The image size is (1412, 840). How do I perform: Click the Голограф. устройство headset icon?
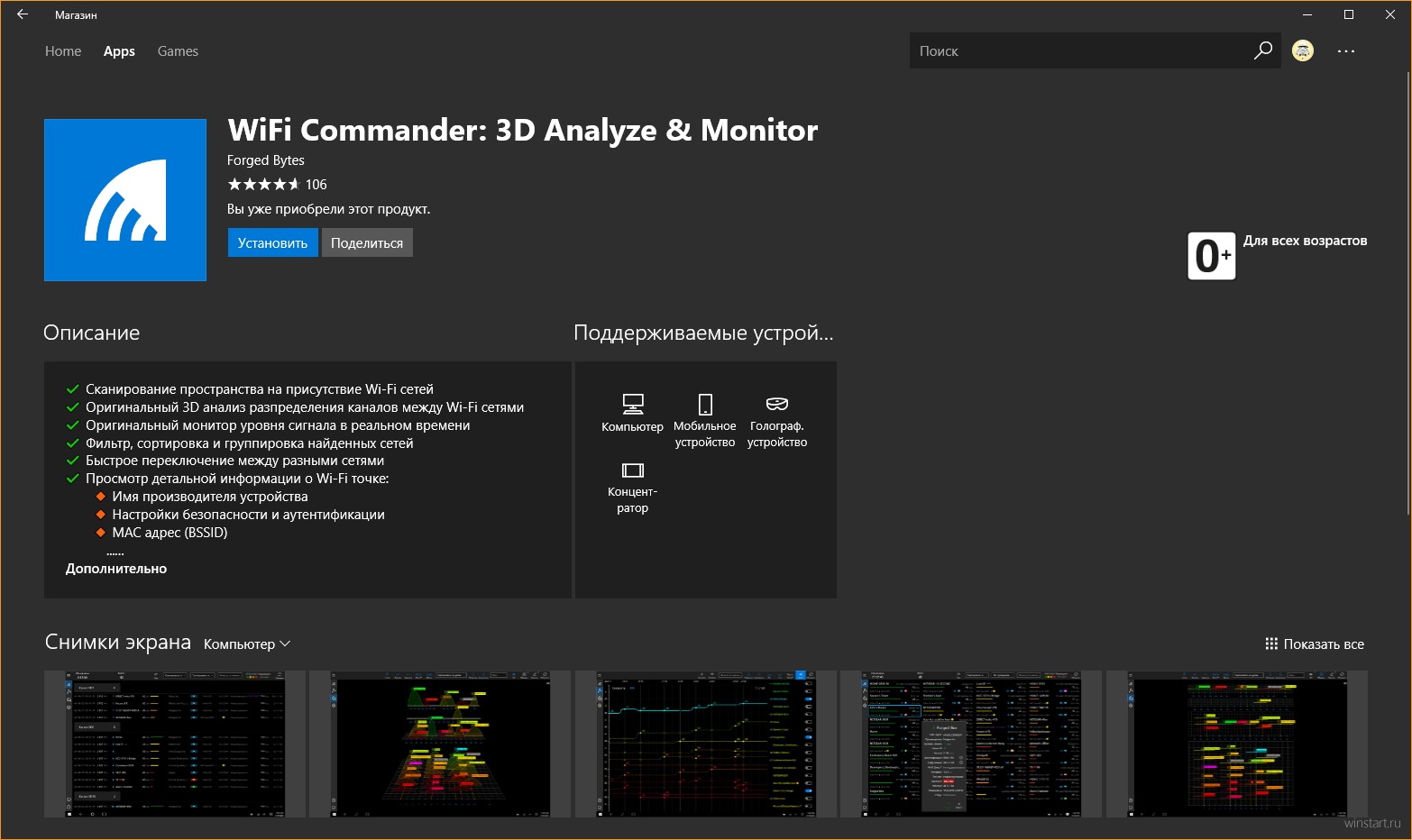pyautogui.click(x=777, y=404)
